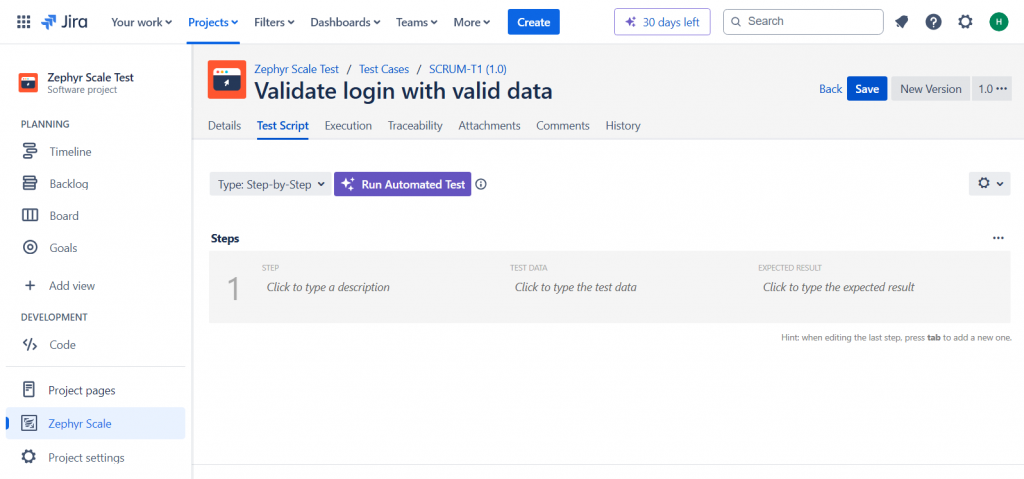Open the help question mark icon
1024x479 pixels.
(x=933, y=21)
